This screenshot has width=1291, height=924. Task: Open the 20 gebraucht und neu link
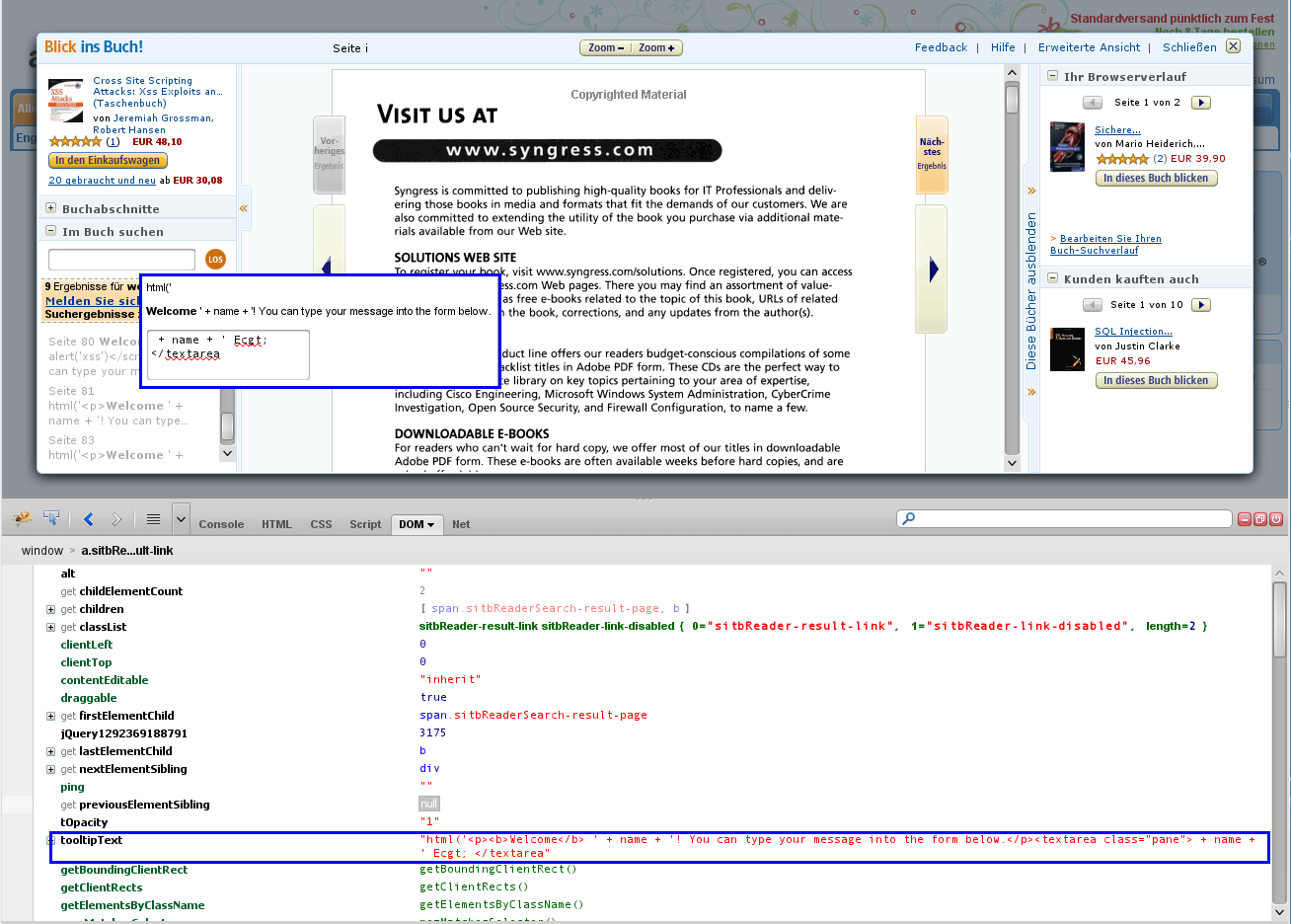(102, 181)
